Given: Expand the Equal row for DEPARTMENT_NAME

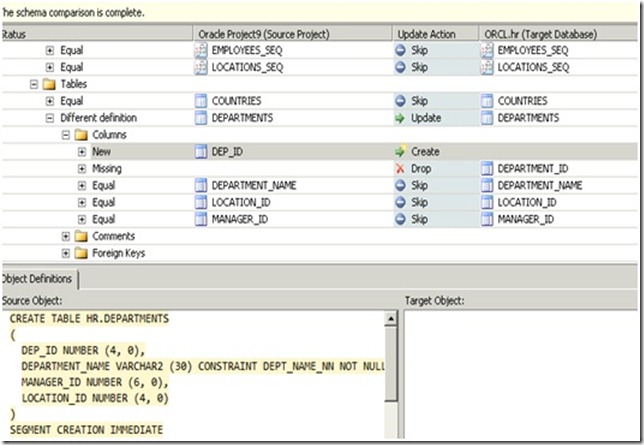Looking at the screenshot, I should 82,186.
